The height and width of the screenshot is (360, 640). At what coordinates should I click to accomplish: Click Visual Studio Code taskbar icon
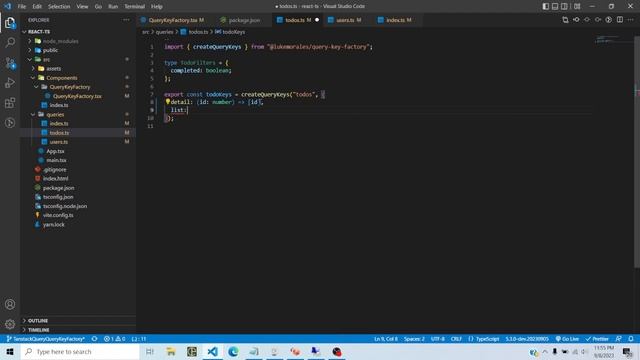[x=212, y=351]
